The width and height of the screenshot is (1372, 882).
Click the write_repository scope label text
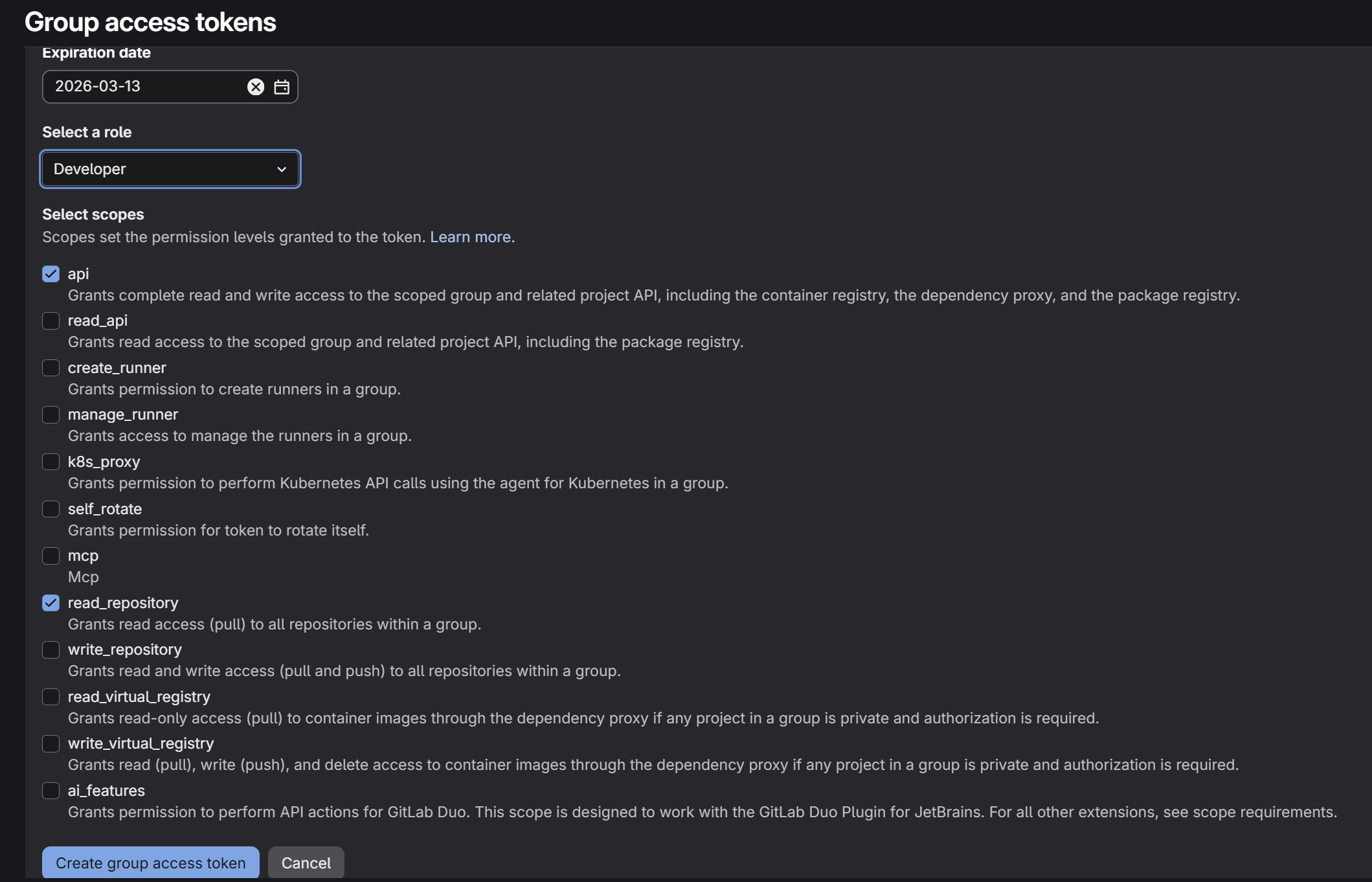coord(125,650)
